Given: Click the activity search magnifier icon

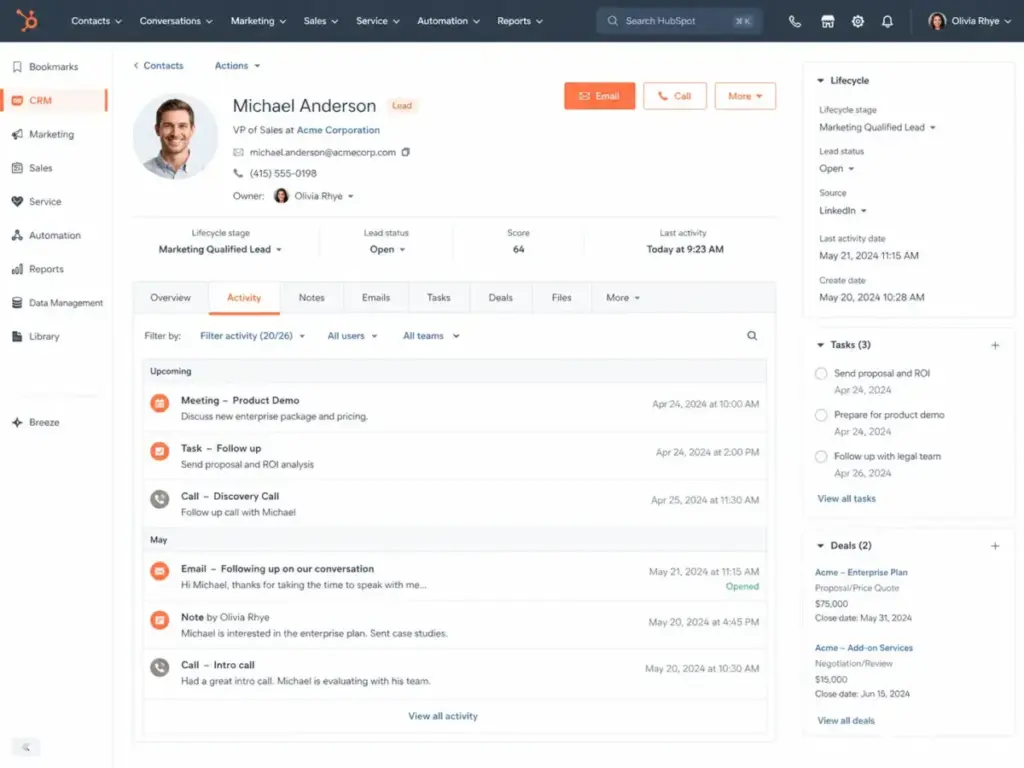Looking at the screenshot, I should [x=752, y=336].
